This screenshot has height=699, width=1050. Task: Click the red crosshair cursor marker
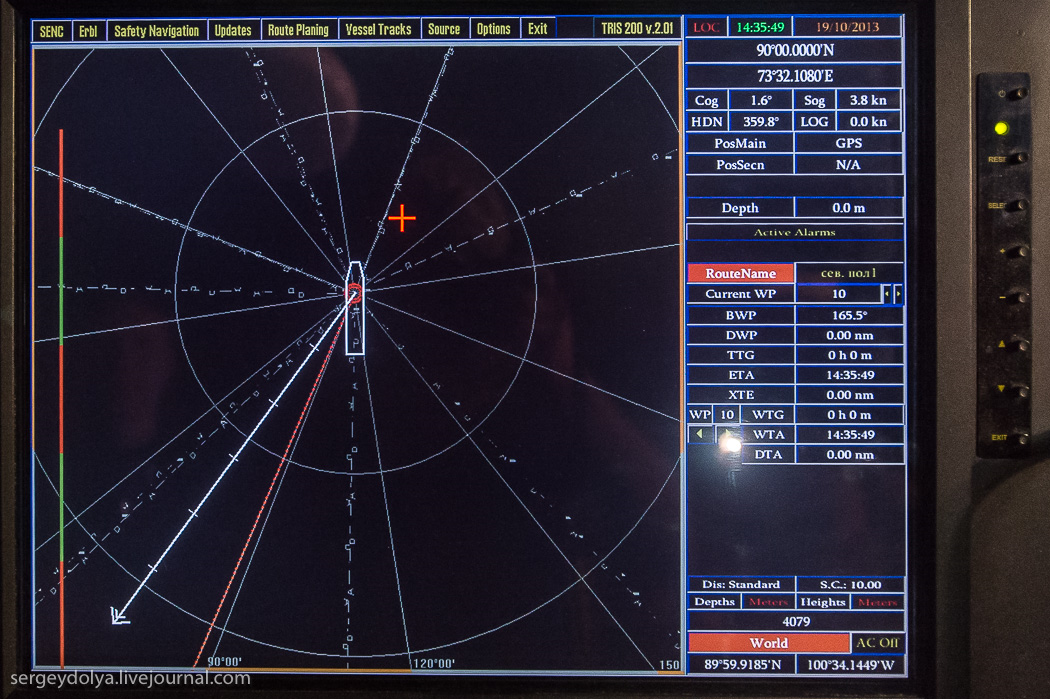click(402, 218)
